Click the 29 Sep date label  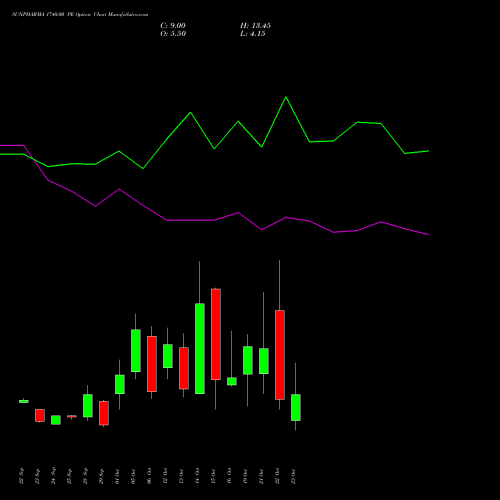[x=102, y=476]
